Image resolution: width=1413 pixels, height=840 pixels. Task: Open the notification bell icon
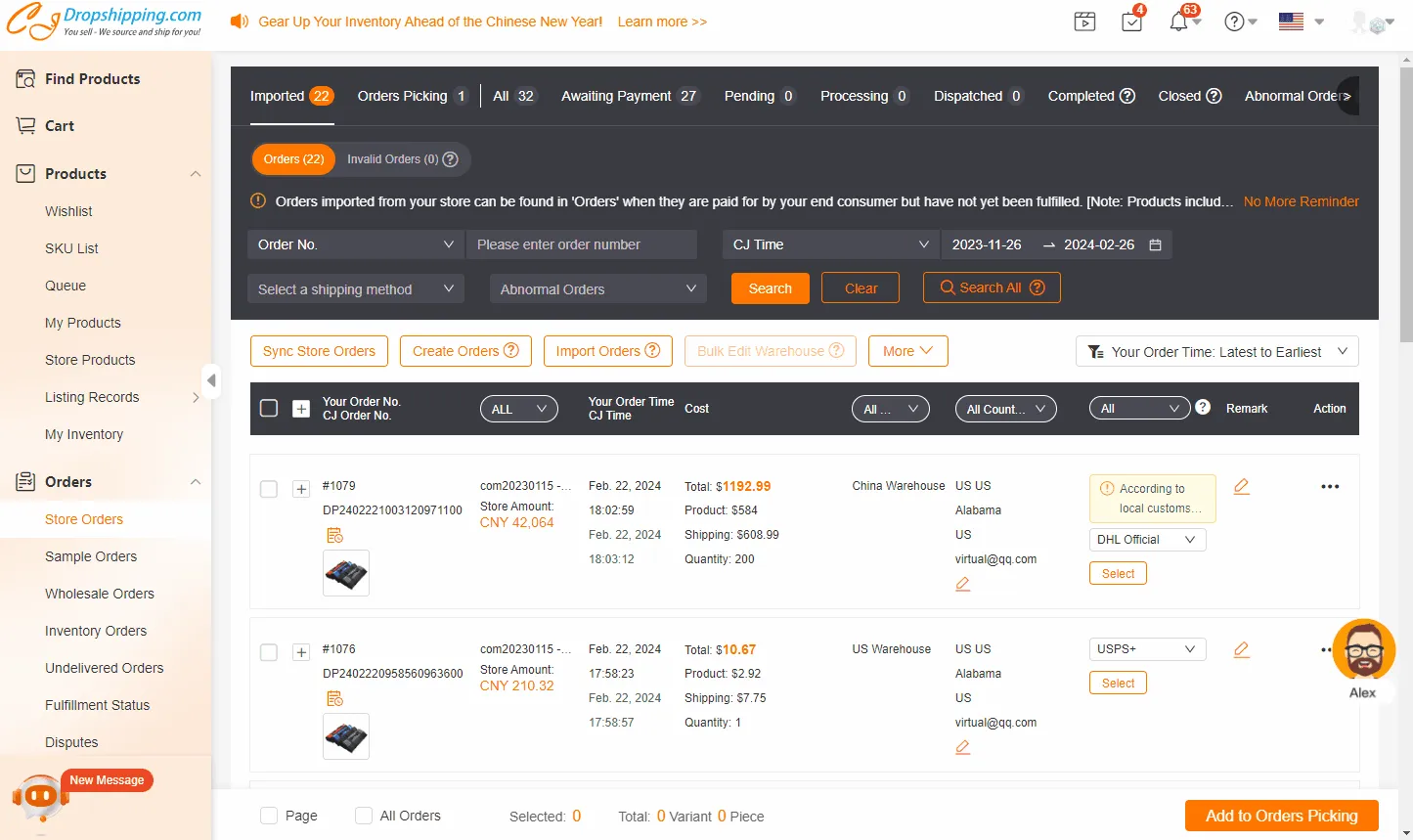coord(1178,22)
